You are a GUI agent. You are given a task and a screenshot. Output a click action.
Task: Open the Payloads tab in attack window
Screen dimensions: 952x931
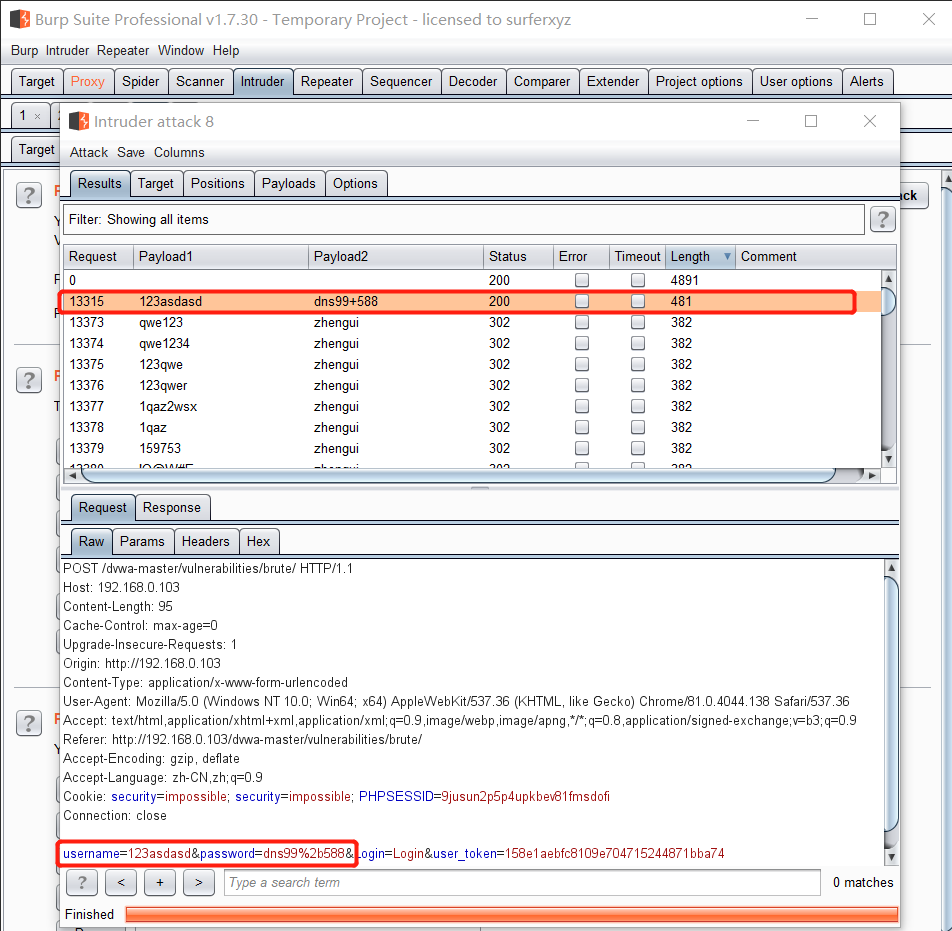288,183
